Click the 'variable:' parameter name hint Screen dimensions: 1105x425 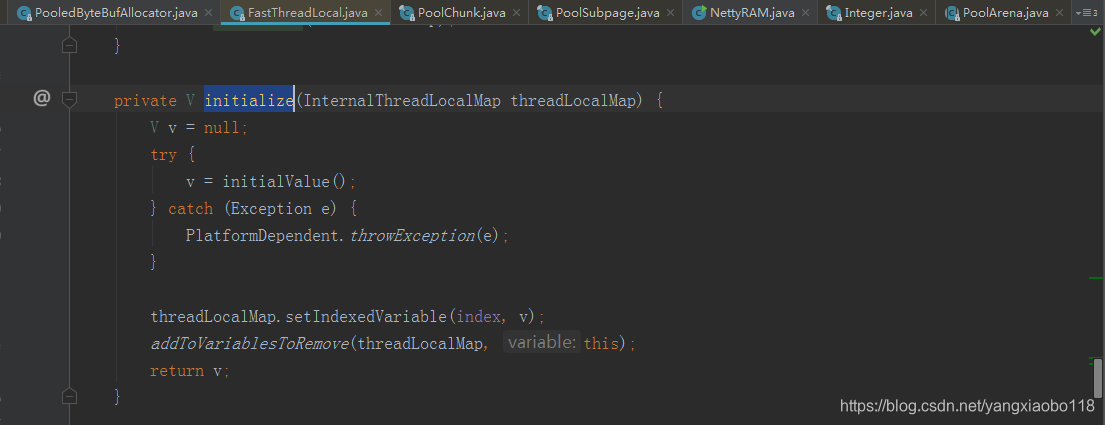coord(542,343)
